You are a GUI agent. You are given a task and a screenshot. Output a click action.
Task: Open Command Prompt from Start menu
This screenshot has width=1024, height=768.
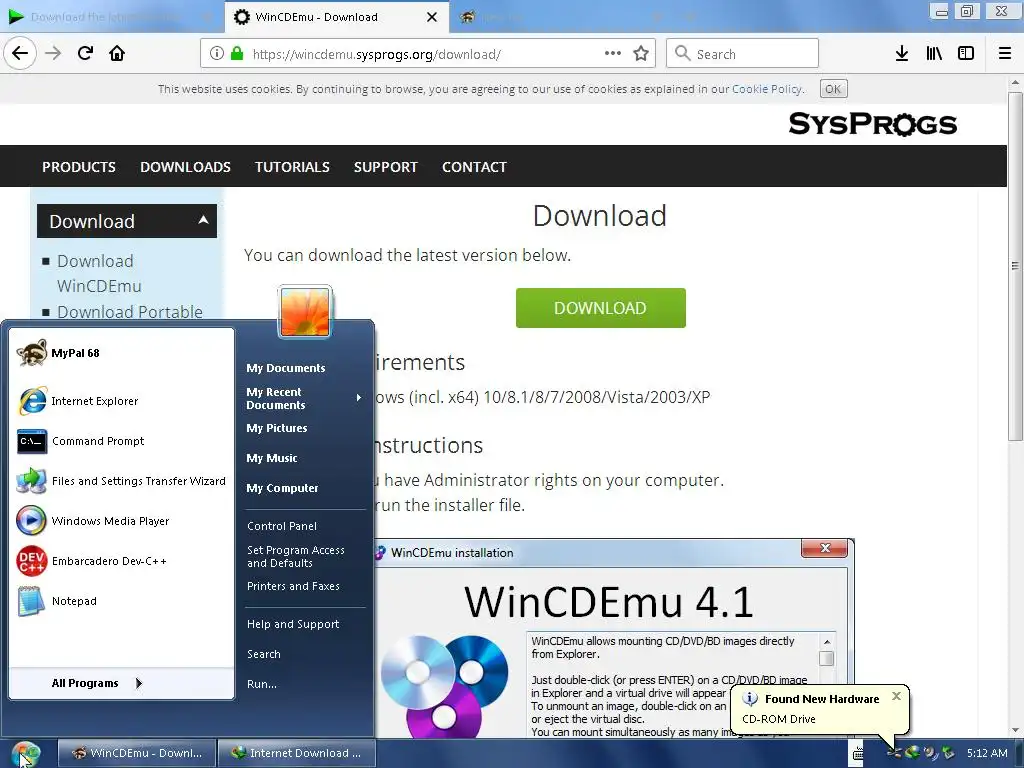(121, 441)
